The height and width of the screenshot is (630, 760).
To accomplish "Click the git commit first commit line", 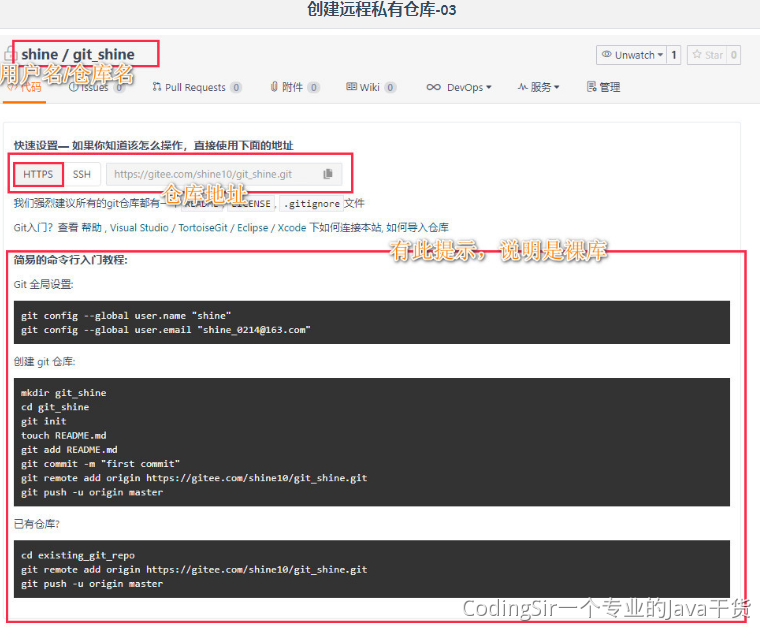I will [x=100, y=463].
